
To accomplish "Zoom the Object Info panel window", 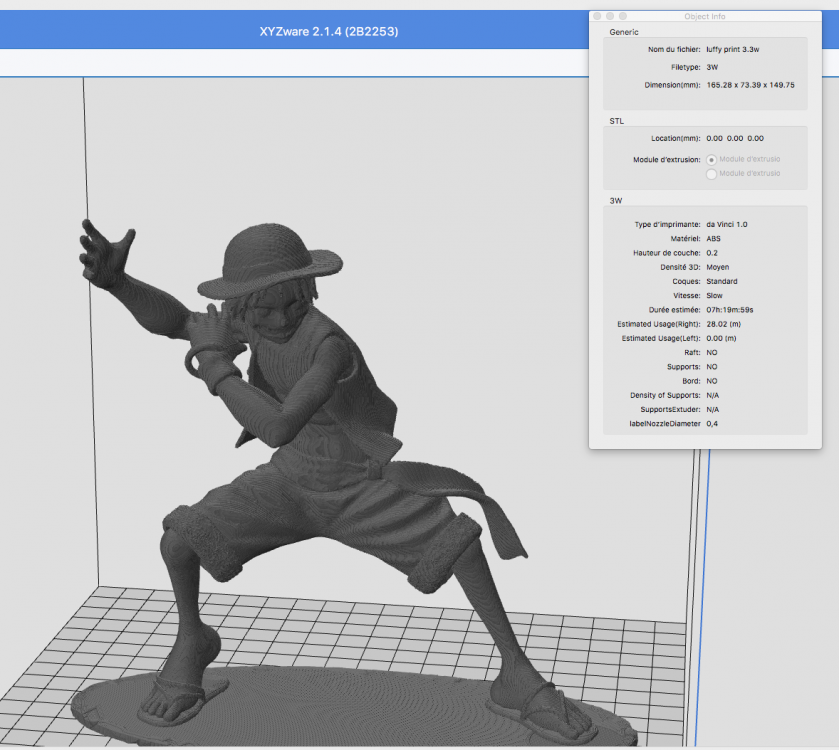I will pos(623,16).
